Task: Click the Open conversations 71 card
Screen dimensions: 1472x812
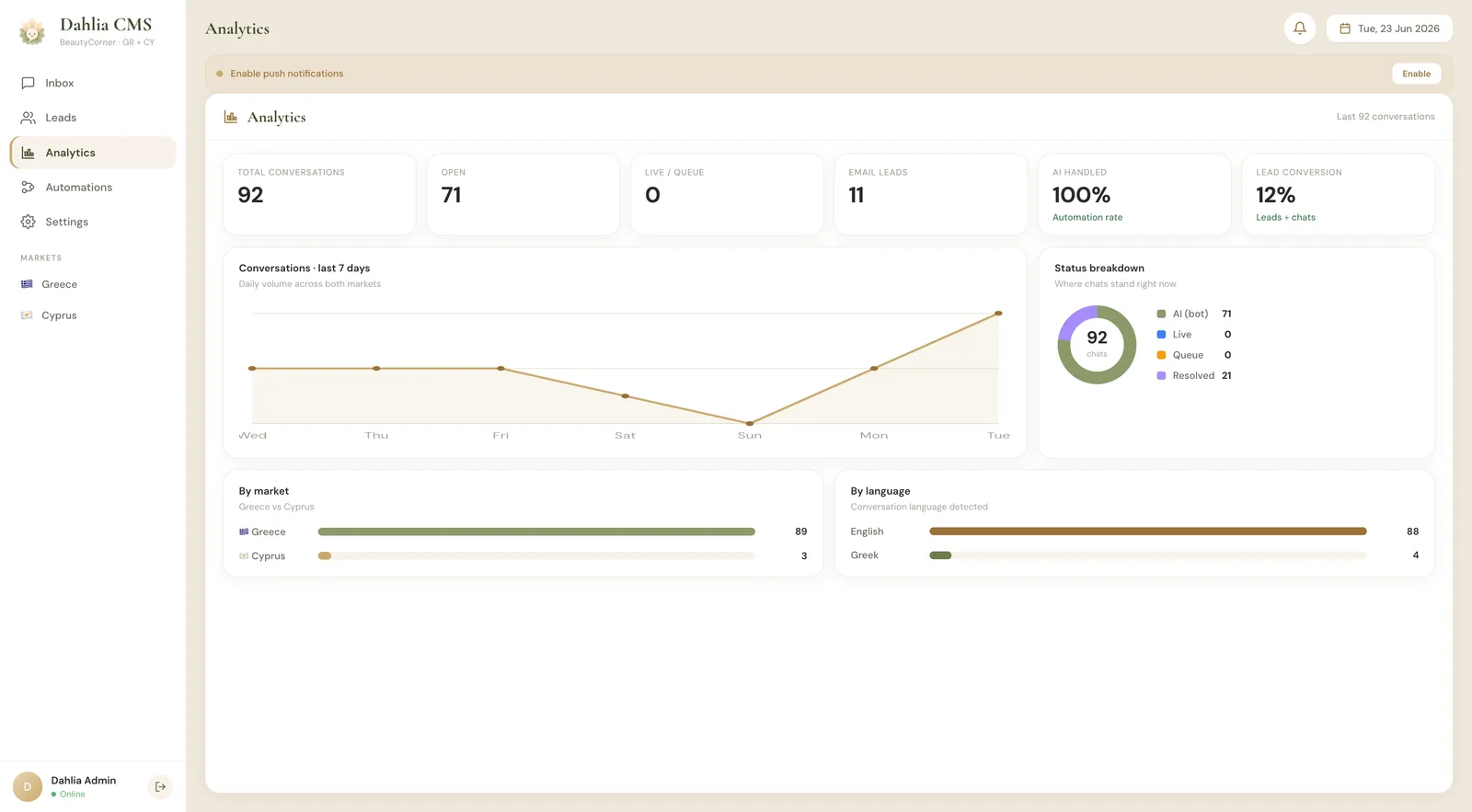Action: pos(523,194)
